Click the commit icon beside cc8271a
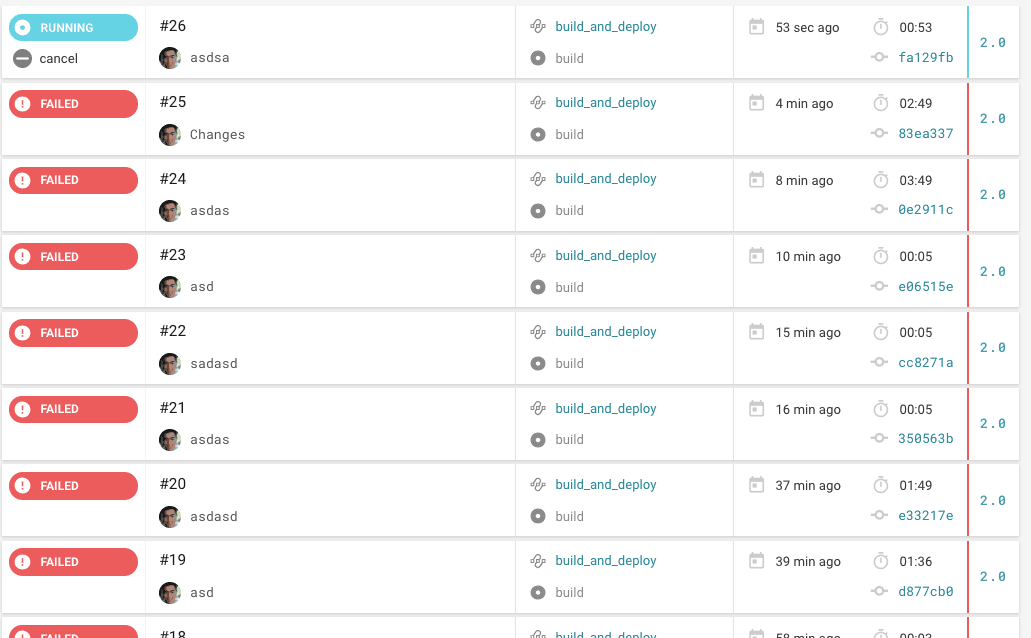Viewport: 1031px width, 638px height. pos(879,363)
